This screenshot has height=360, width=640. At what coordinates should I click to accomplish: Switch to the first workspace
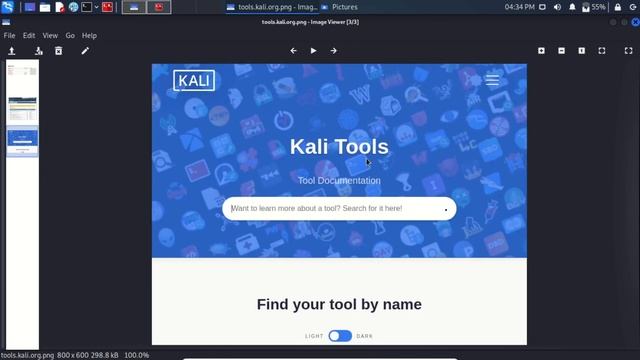(134, 7)
